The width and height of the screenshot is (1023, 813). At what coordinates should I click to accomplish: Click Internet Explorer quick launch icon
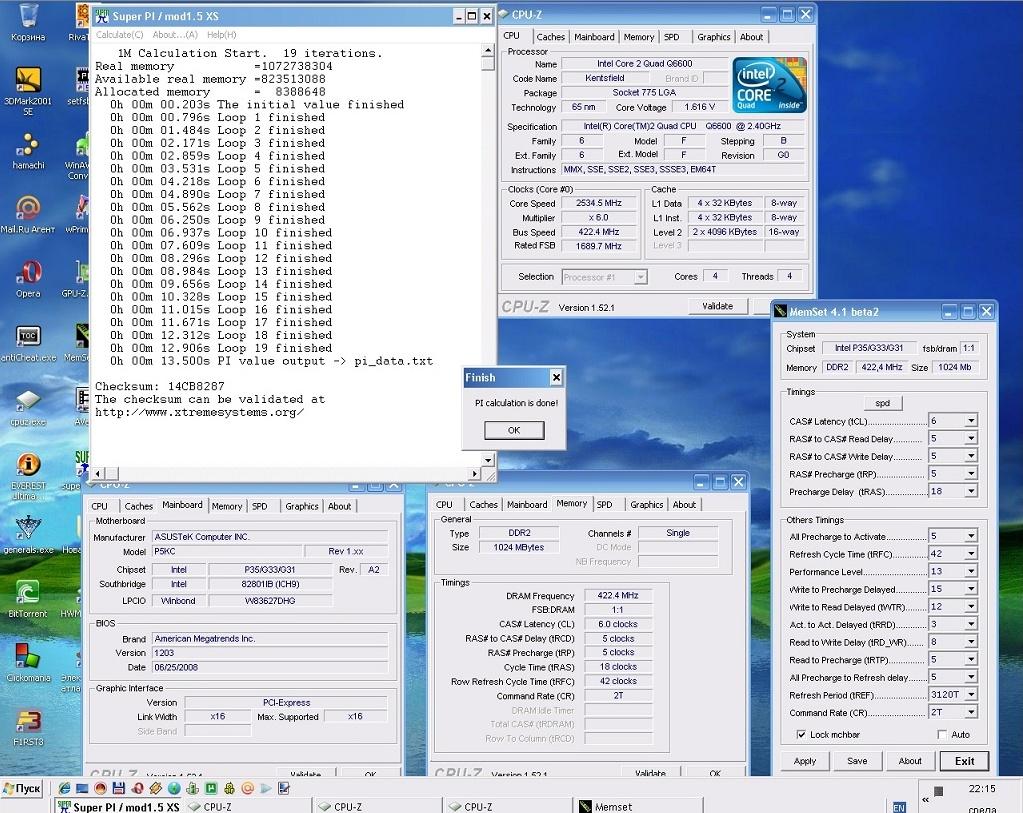pos(64,789)
